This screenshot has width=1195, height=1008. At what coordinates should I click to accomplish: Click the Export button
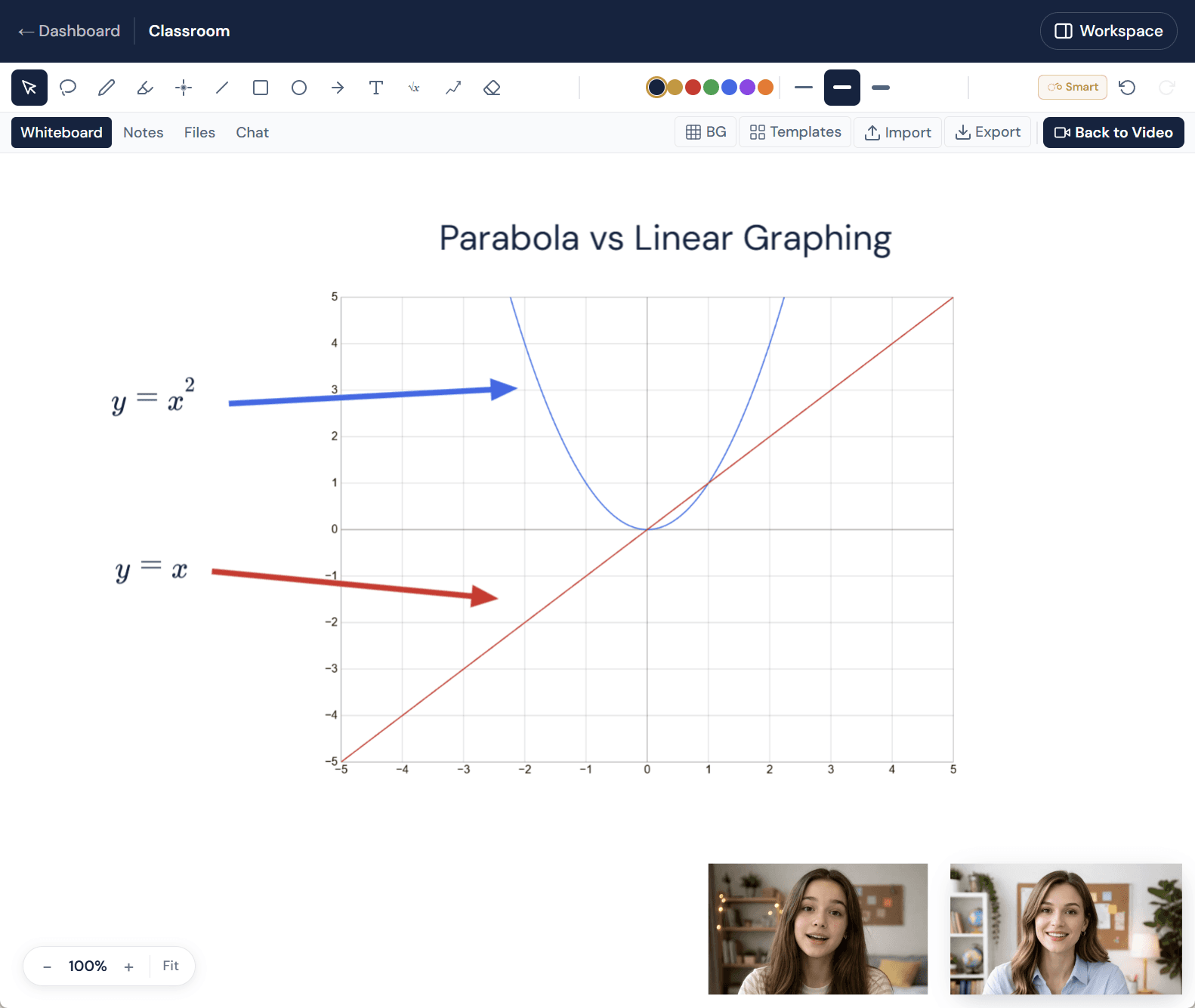pyautogui.click(x=987, y=132)
